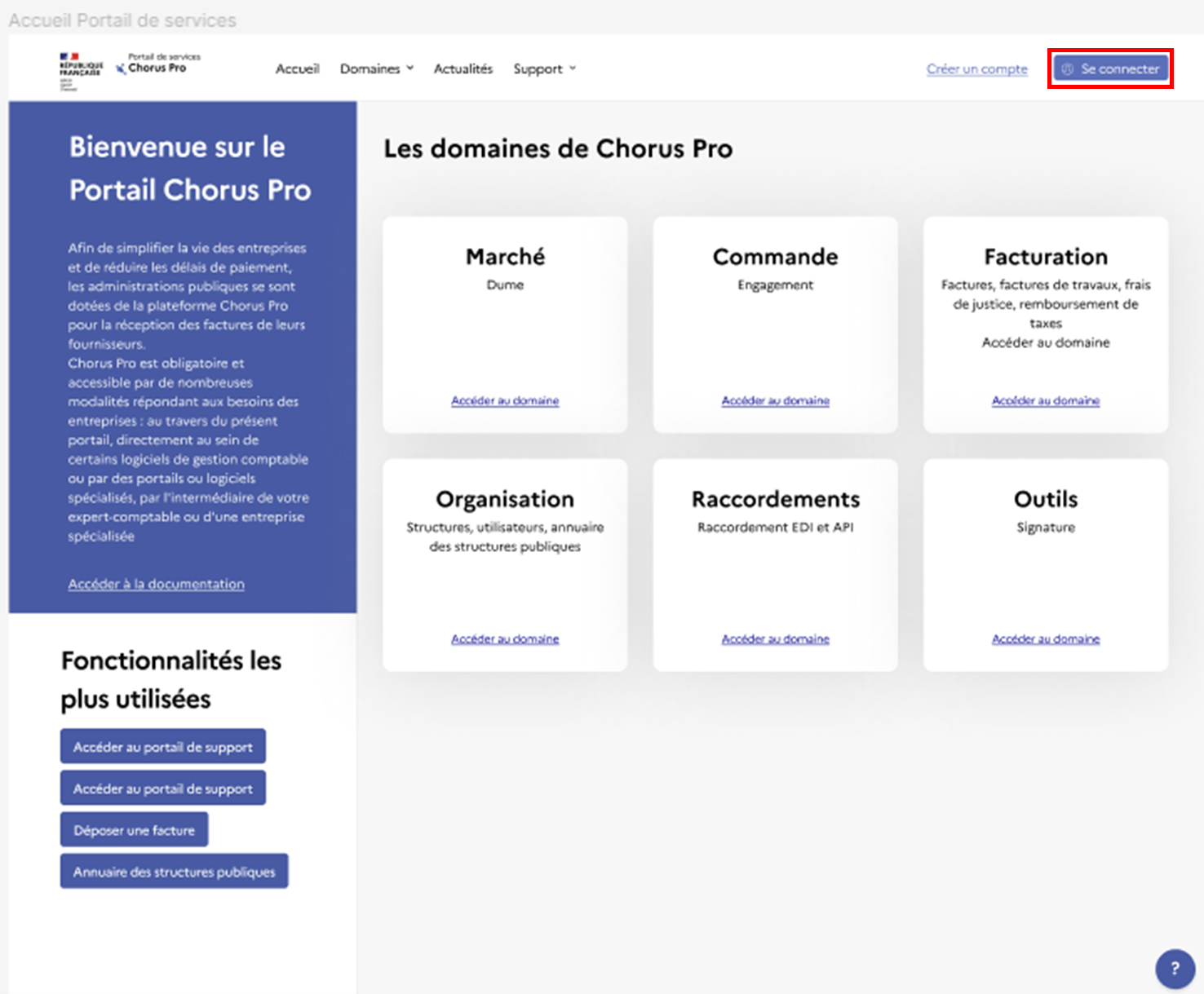Open the help question mark button

coord(1175,969)
